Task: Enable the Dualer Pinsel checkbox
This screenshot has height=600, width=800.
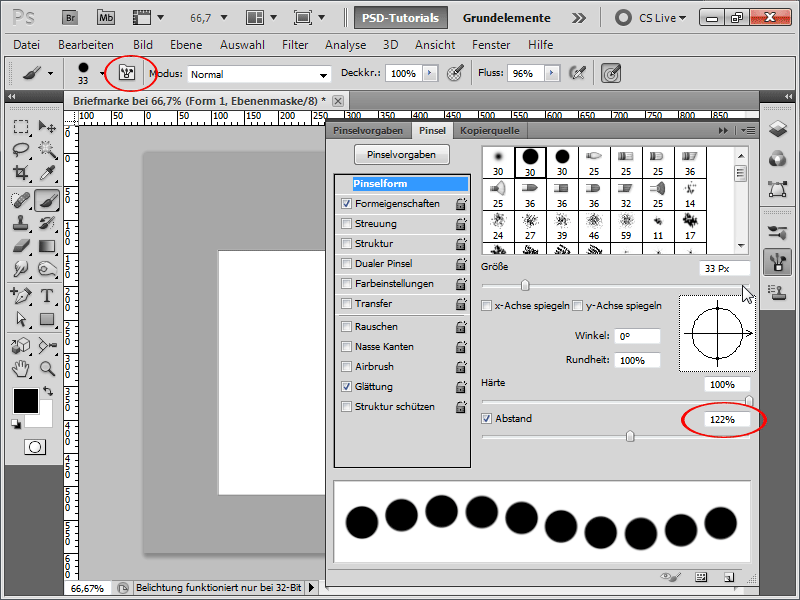Action: [346, 263]
